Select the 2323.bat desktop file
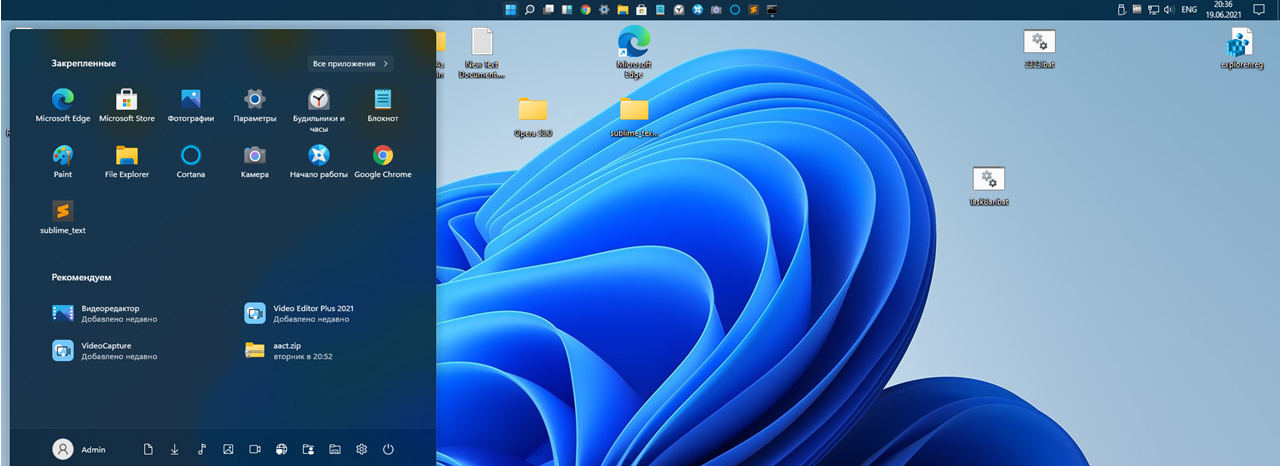Viewport: 1280px width, 466px height. coord(1039,48)
